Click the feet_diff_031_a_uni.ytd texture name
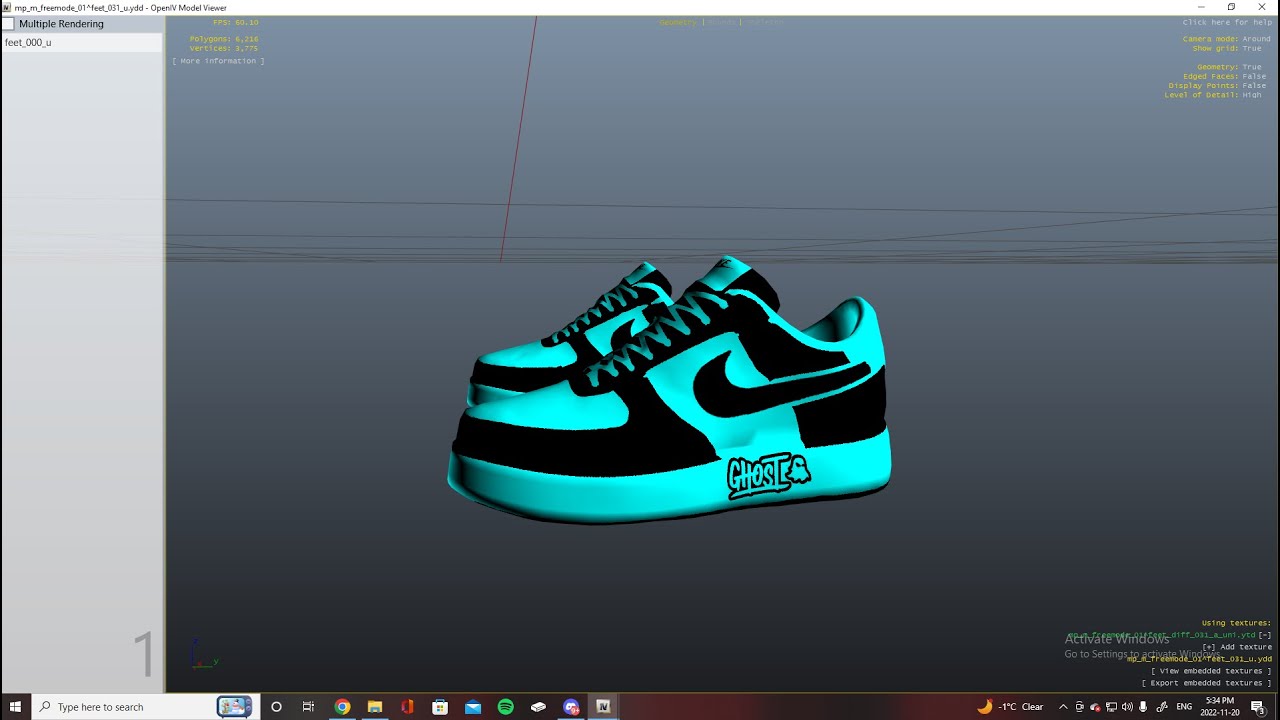 coord(1160,635)
